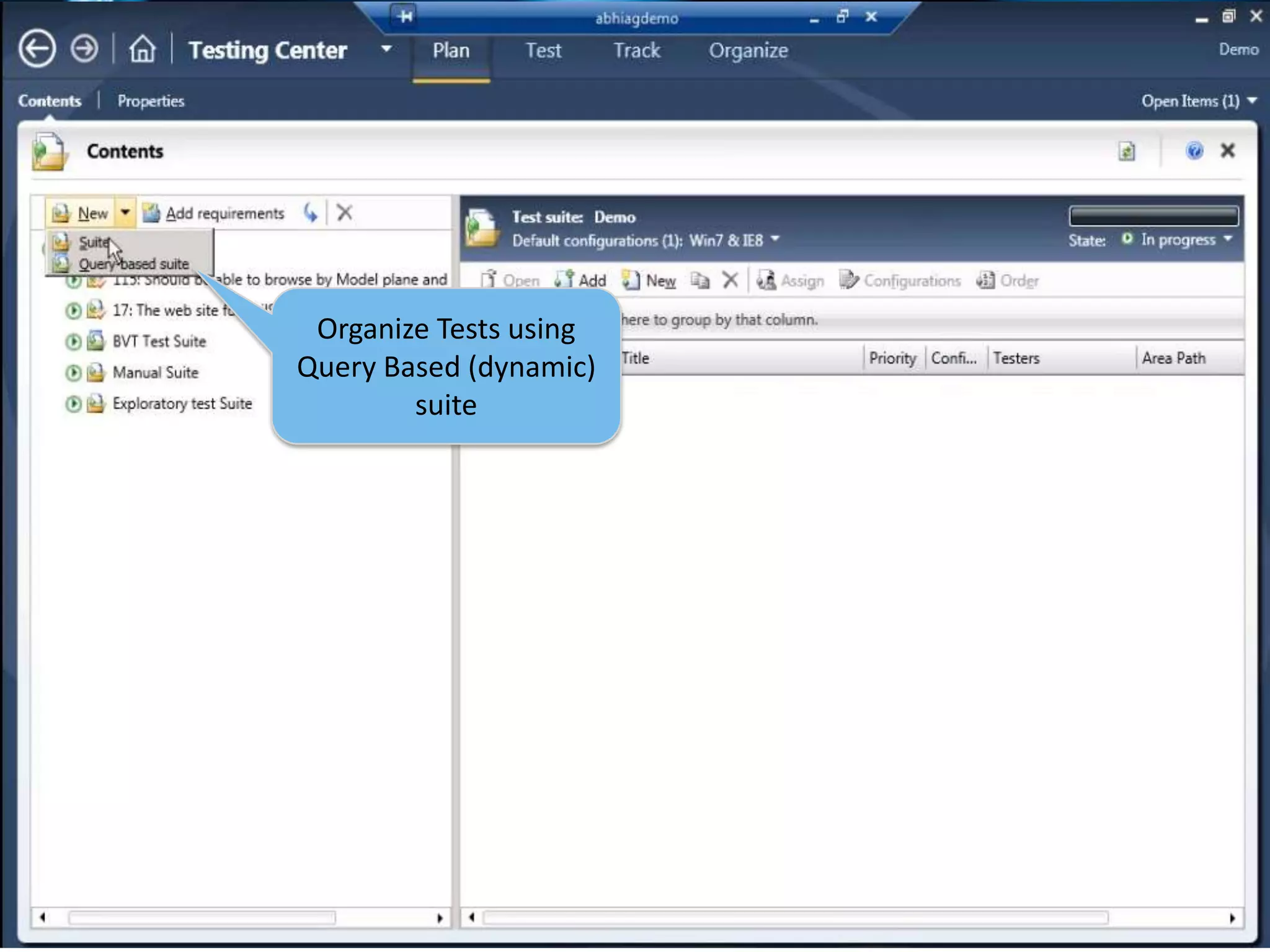1270x952 pixels.
Task: Select the Exploratory test Suite
Action: (182, 403)
